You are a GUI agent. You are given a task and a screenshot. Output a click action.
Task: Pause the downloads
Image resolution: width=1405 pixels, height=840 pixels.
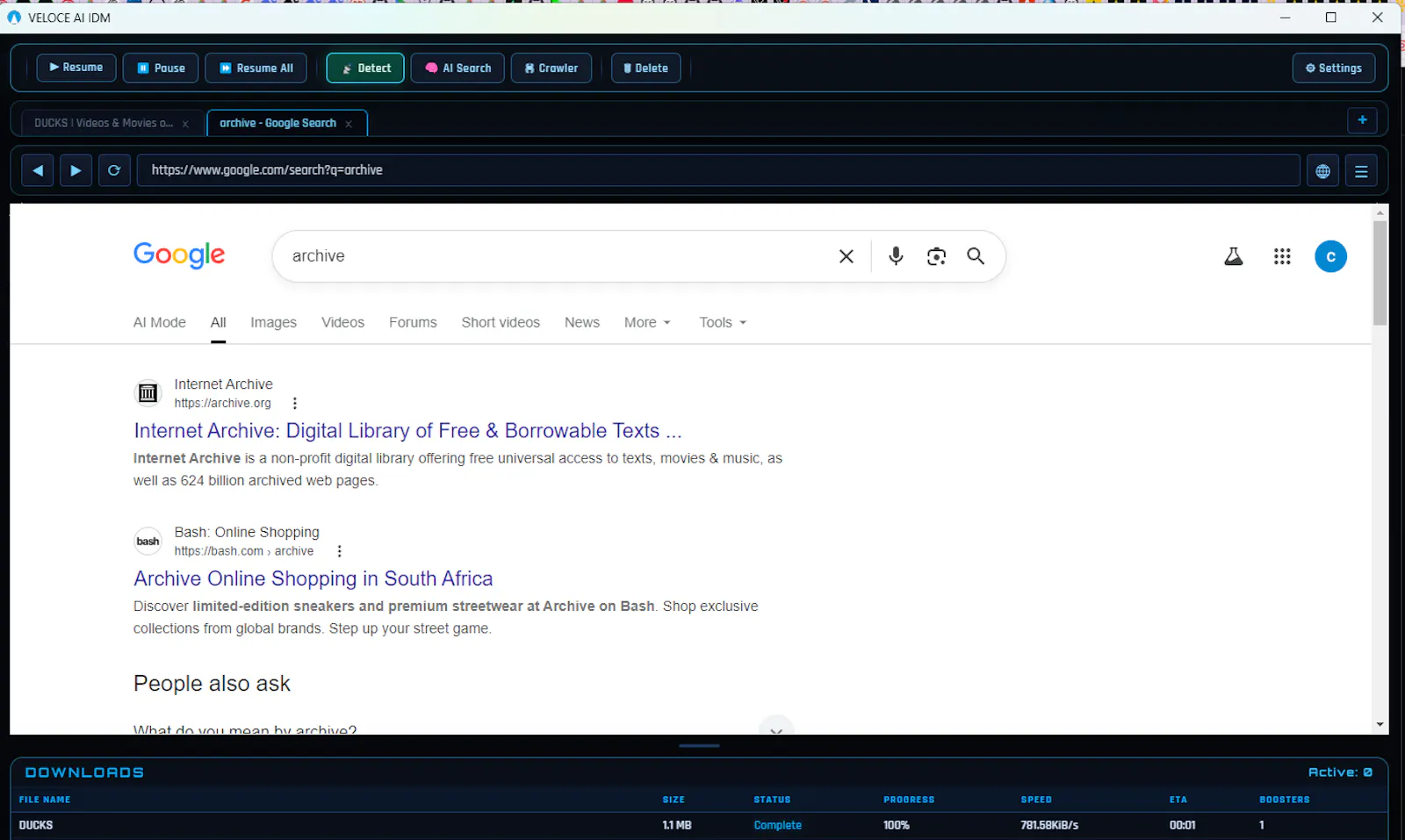coord(161,68)
